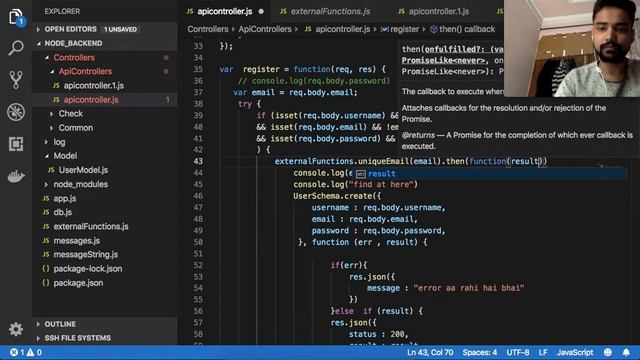Open the Docker view icon
This screenshot has height=360, width=640.
pyautogui.click(x=16, y=176)
